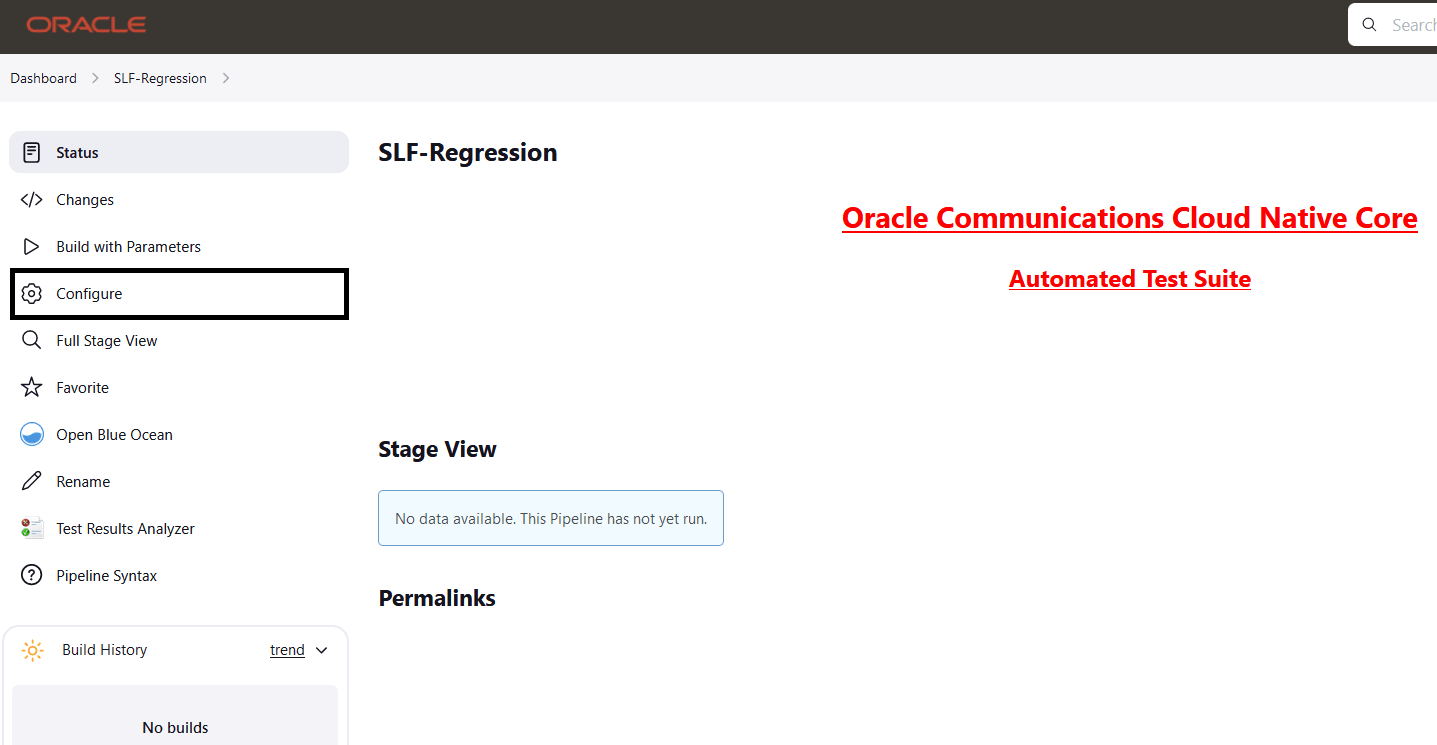1437x745 pixels.
Task: Click the Build History sun status indicator
Action: [x=32, y=650]
